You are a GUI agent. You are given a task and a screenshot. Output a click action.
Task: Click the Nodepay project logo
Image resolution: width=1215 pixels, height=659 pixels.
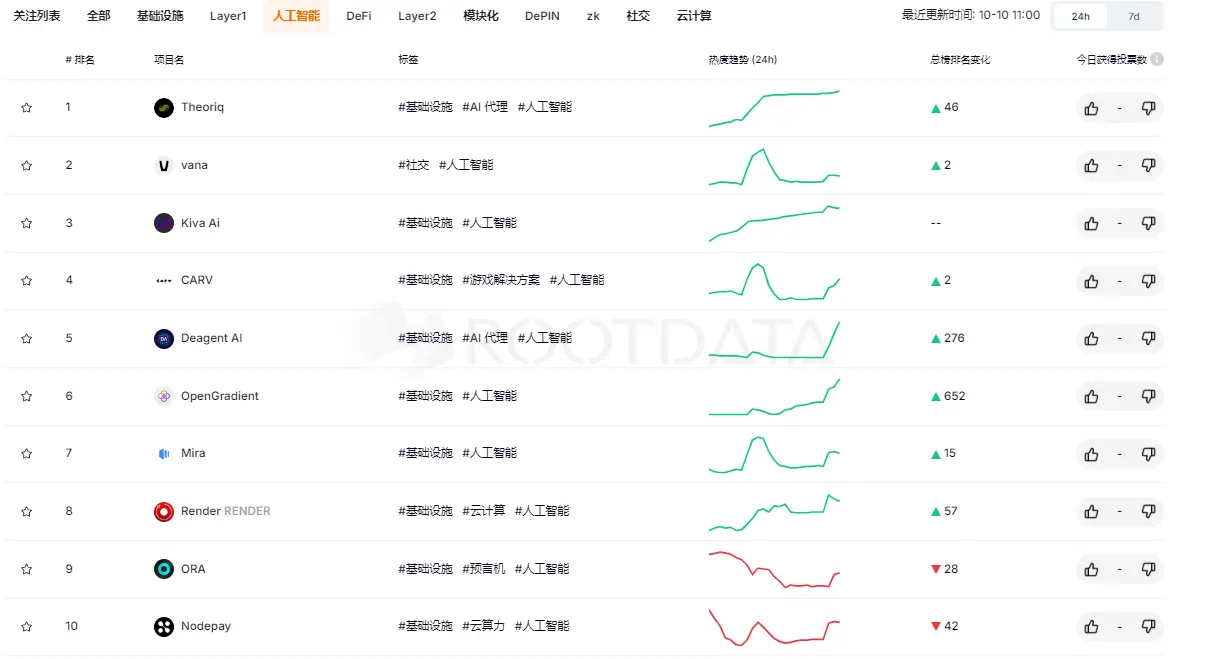click(163, 626)
